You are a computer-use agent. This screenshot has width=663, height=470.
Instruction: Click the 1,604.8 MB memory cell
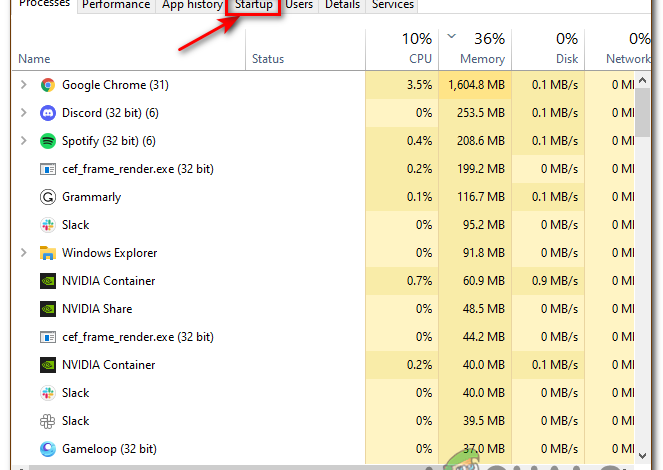click(475, 85)
